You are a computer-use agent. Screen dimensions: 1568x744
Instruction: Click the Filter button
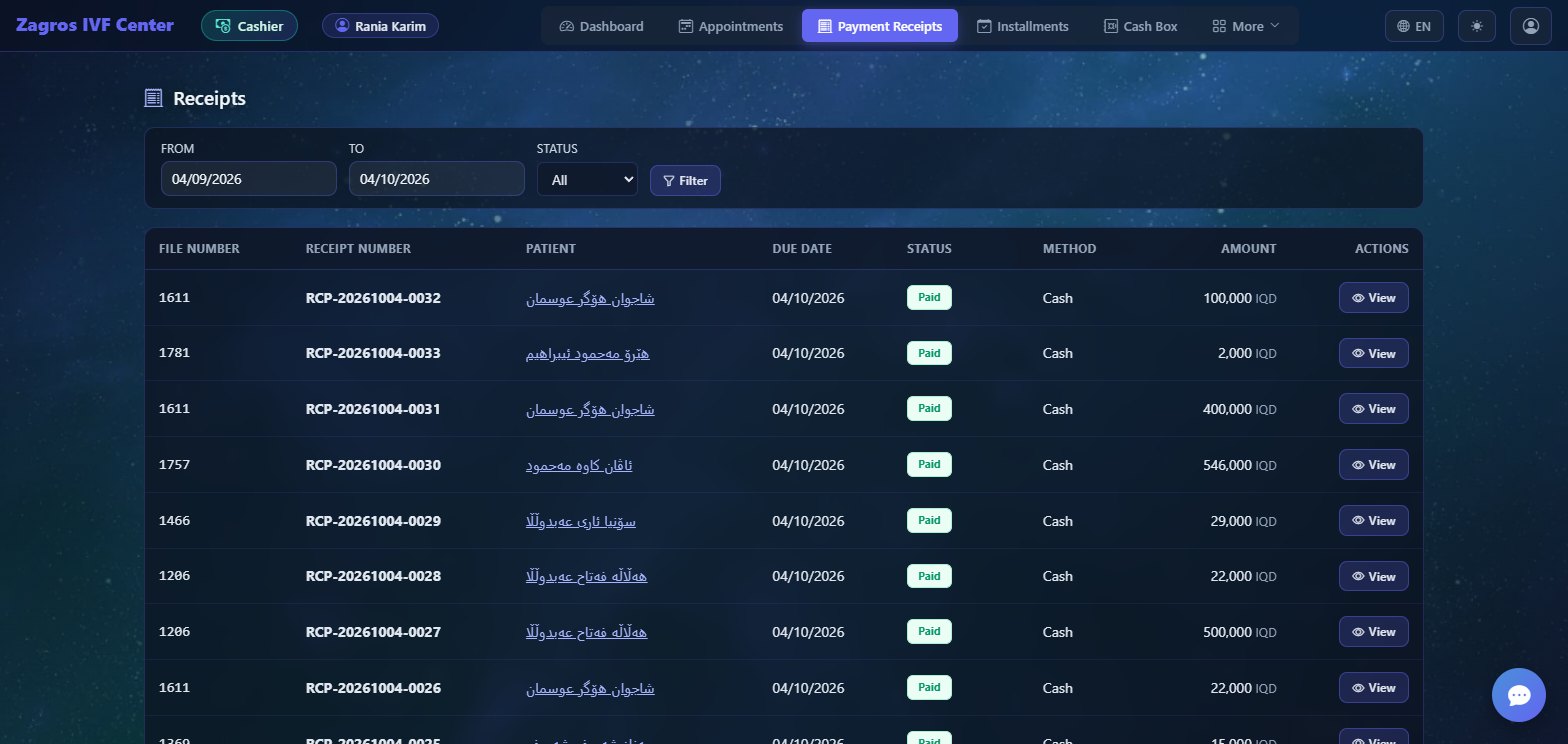click(x=685, y=180)
